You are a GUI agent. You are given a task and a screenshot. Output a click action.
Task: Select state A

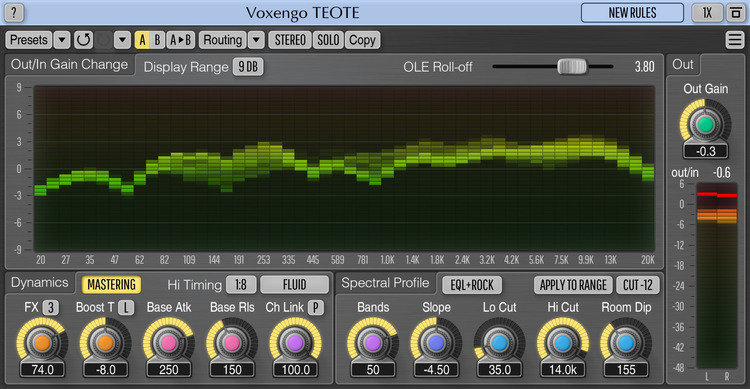pyautogui.click(x=142, y=40)
